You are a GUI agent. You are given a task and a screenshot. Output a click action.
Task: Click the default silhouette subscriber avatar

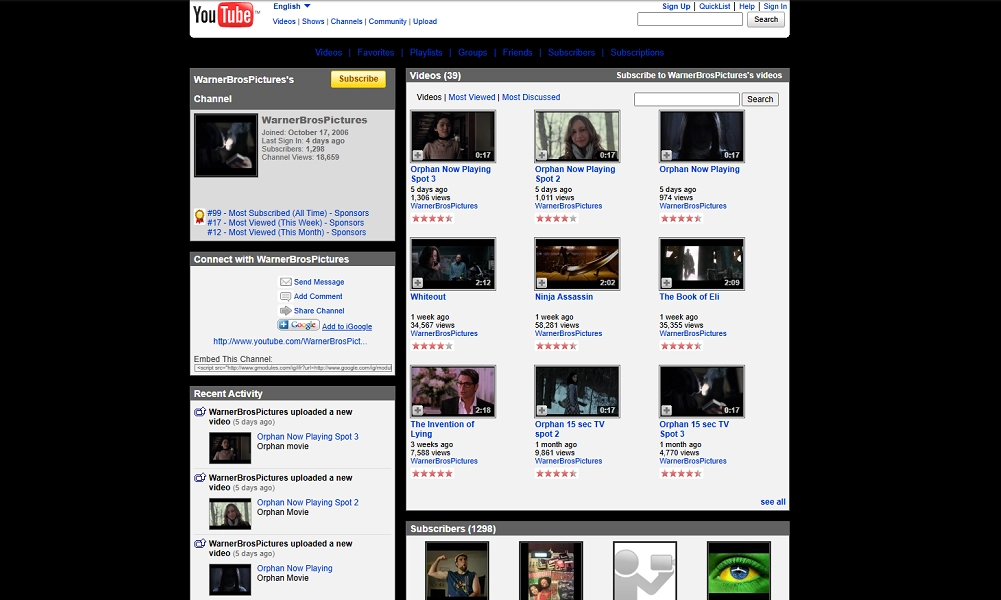(645, 571)
